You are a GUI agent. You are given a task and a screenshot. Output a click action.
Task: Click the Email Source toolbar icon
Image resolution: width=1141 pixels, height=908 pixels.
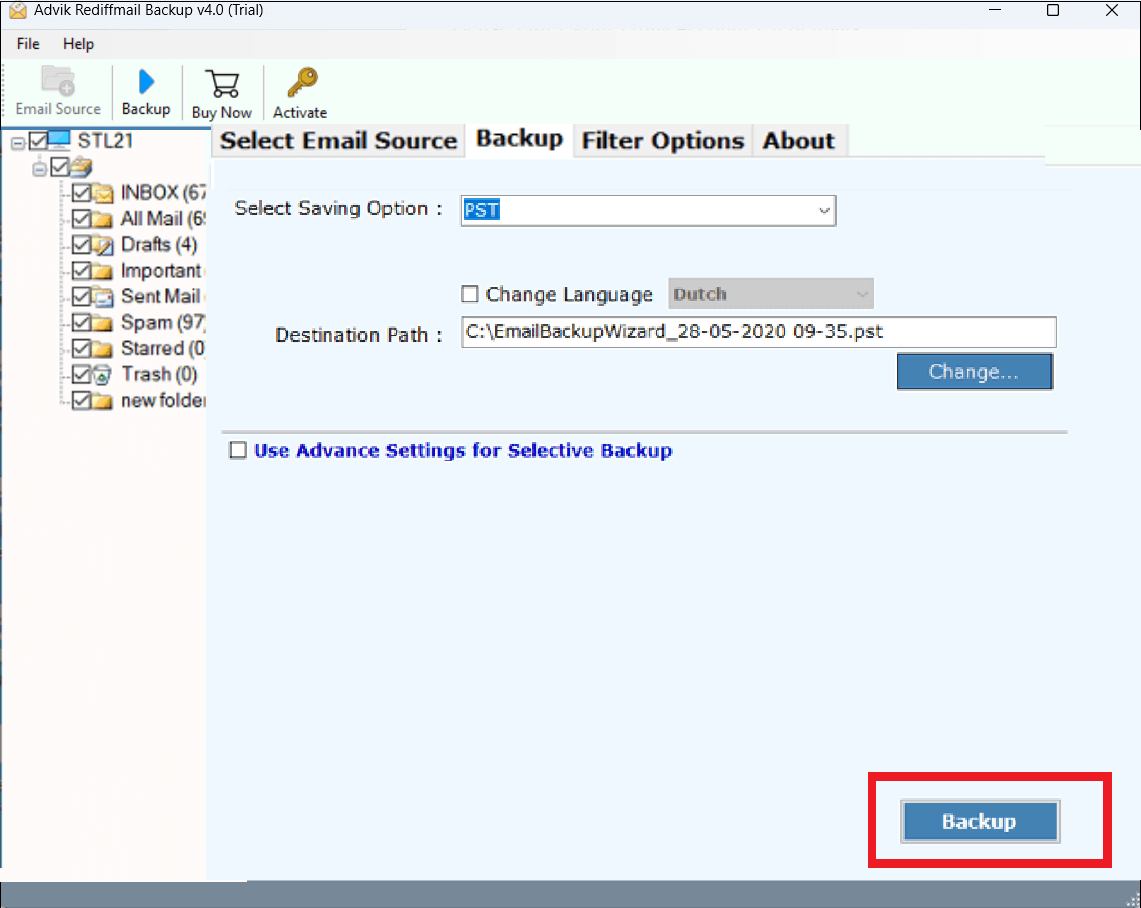click(57, 81)
